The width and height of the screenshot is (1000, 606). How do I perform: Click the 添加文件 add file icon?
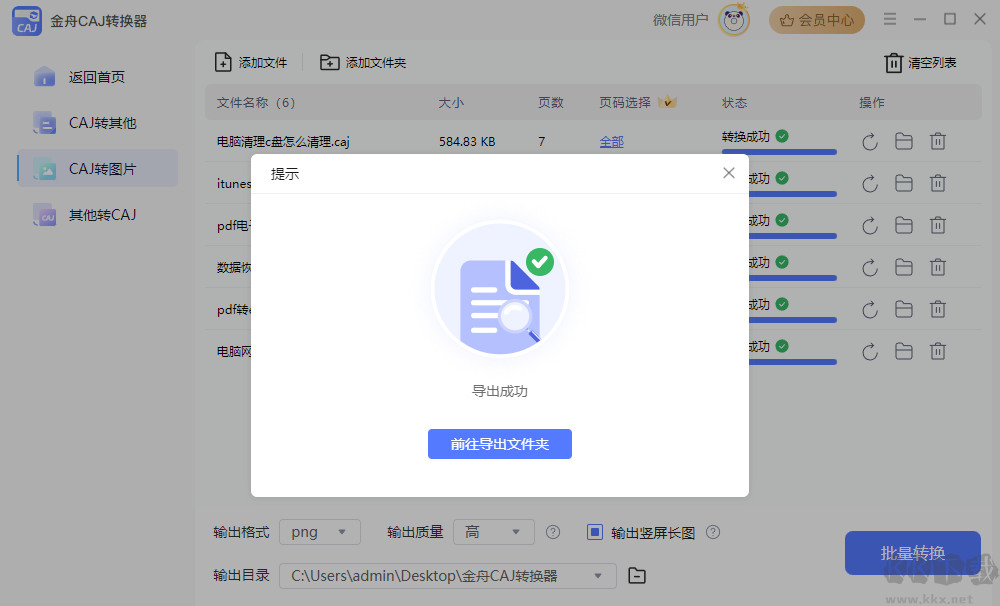pyautogui.click(x=223, y=61)
